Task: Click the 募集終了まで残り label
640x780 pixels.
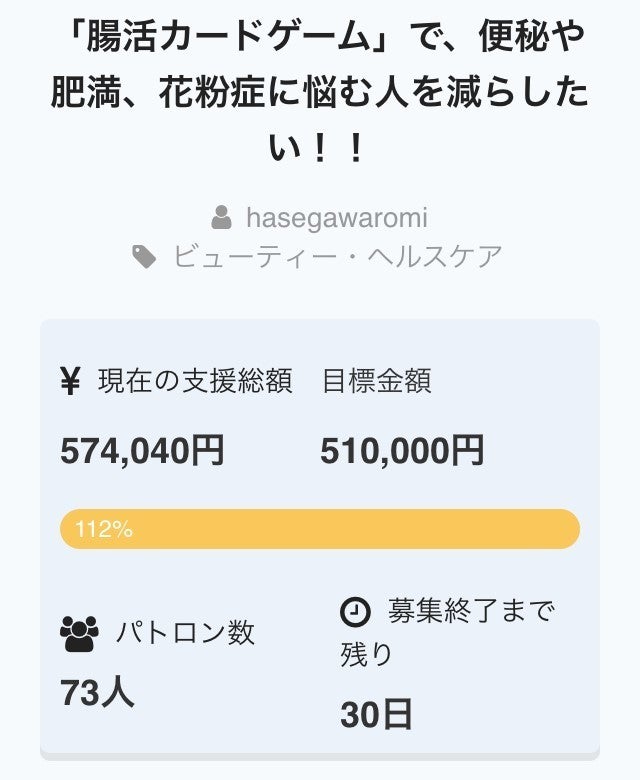Action: point(447,631)
